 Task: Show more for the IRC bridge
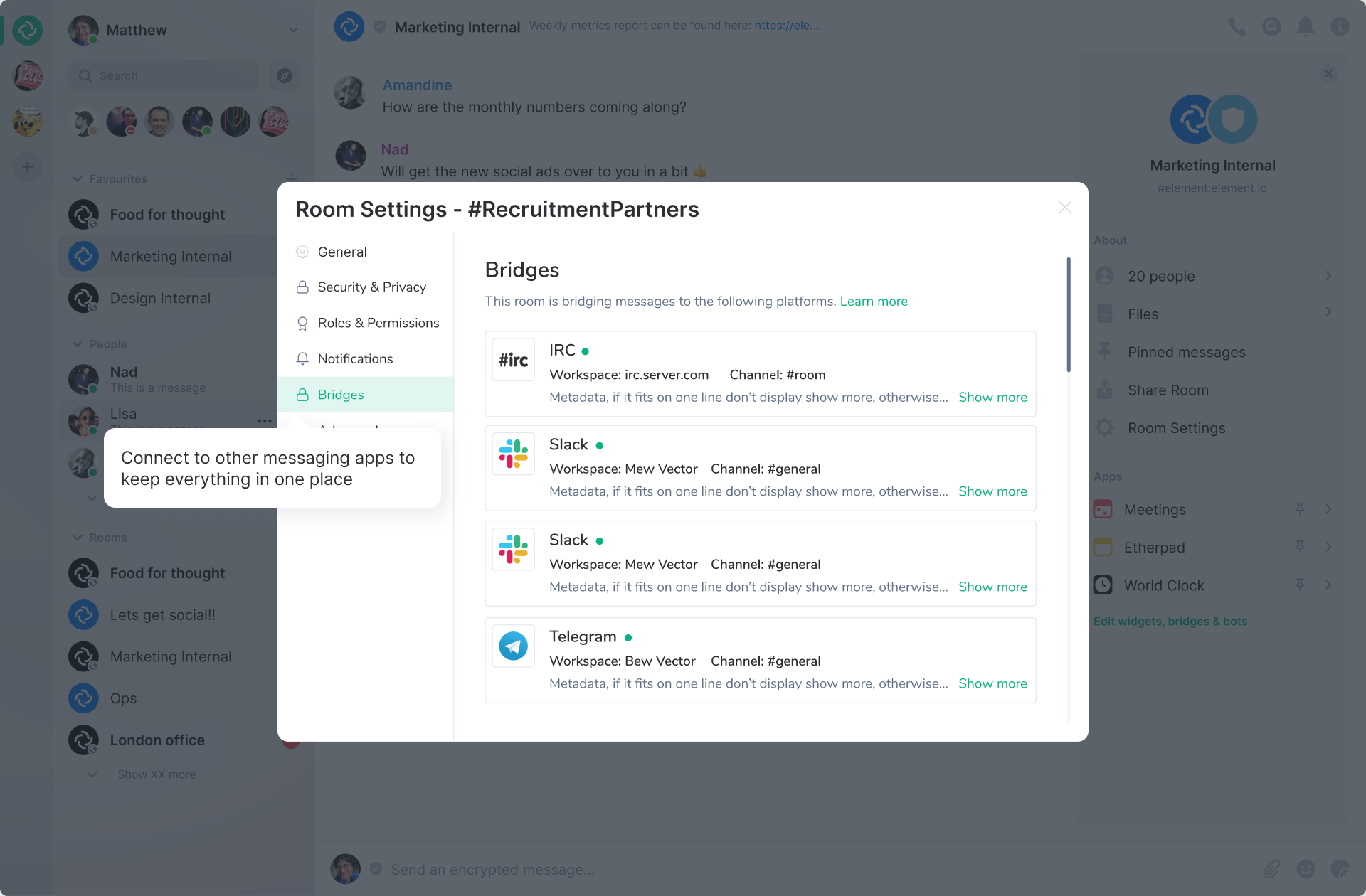pos(992,398)
